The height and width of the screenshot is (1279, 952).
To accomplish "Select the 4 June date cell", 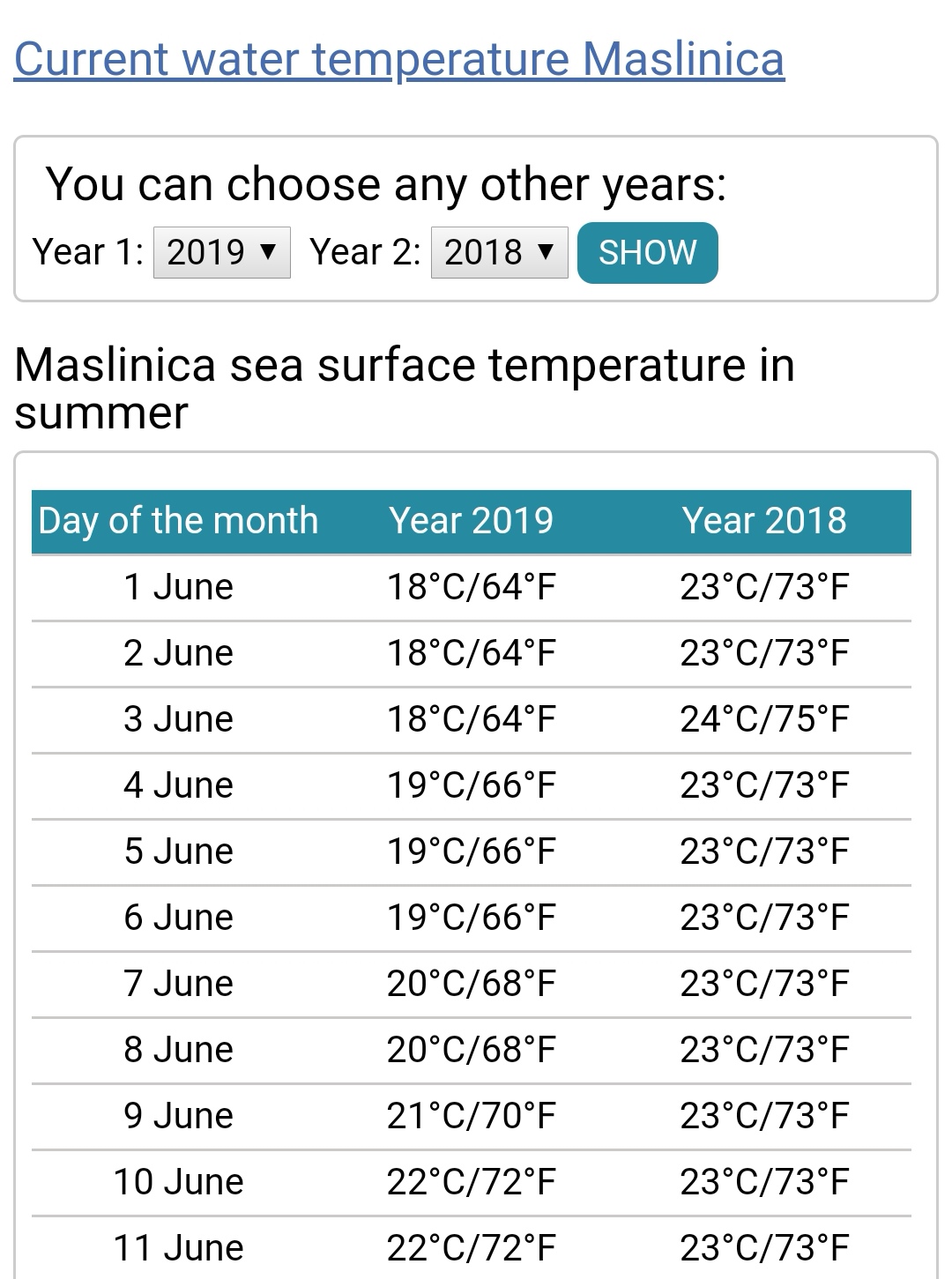I will (178, 785).
